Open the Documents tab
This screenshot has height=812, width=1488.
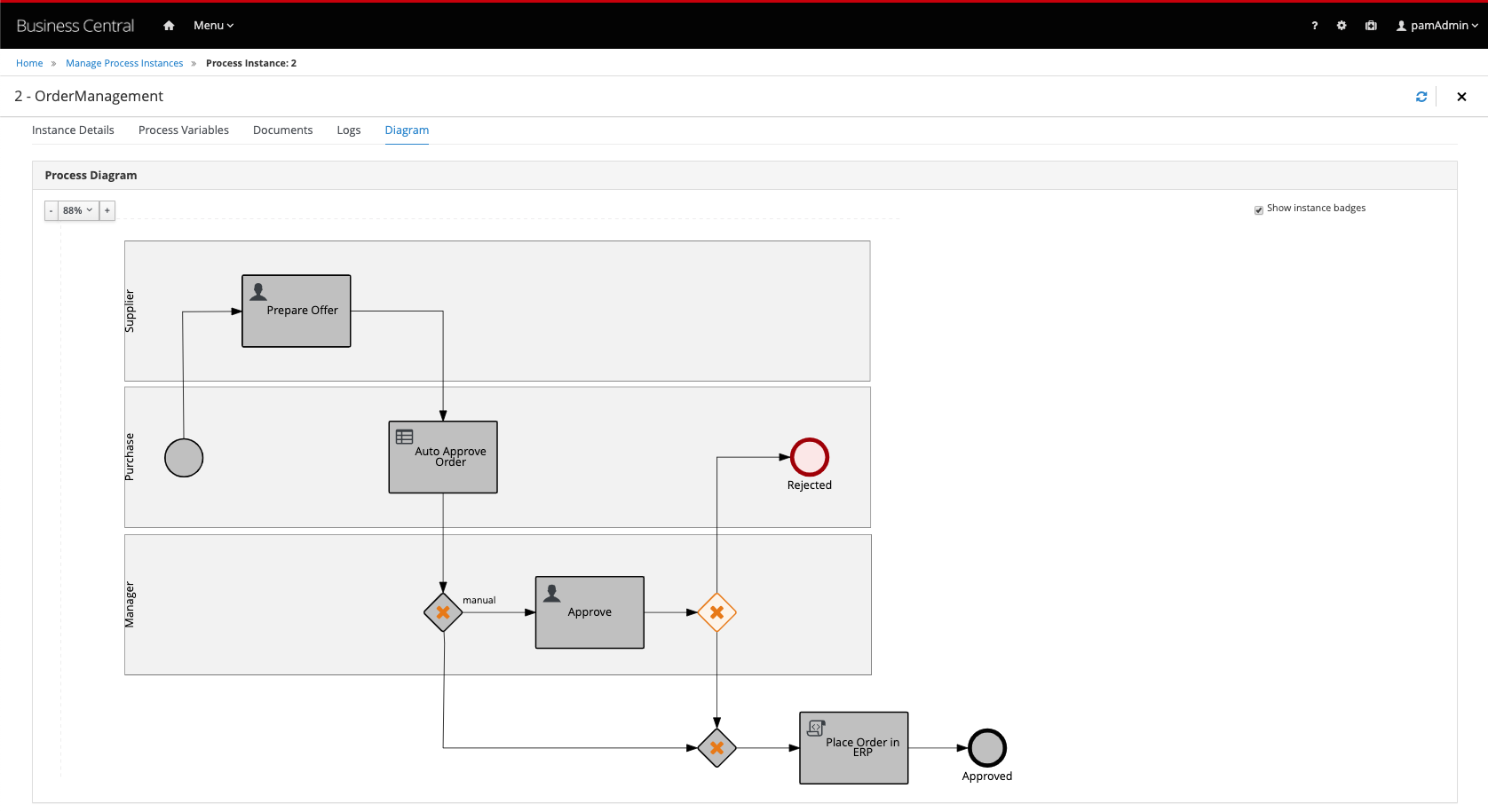pos(283,130)
